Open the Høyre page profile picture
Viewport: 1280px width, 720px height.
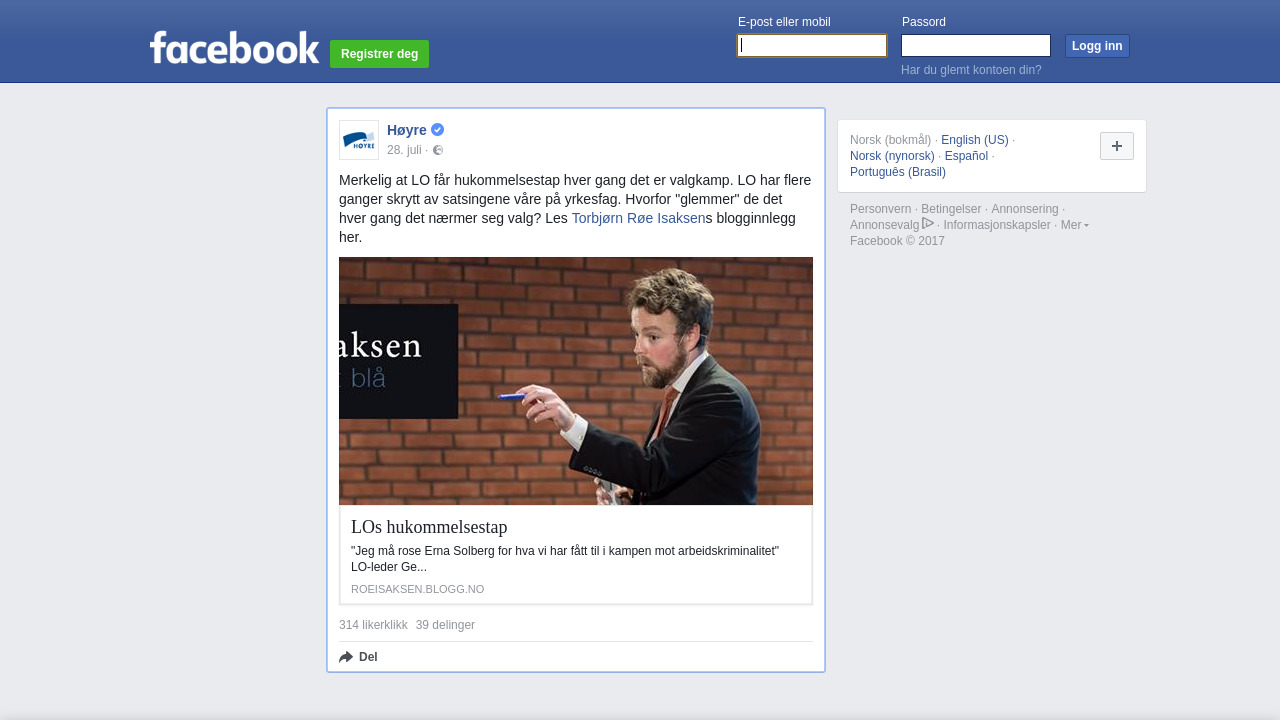(359, 140)
